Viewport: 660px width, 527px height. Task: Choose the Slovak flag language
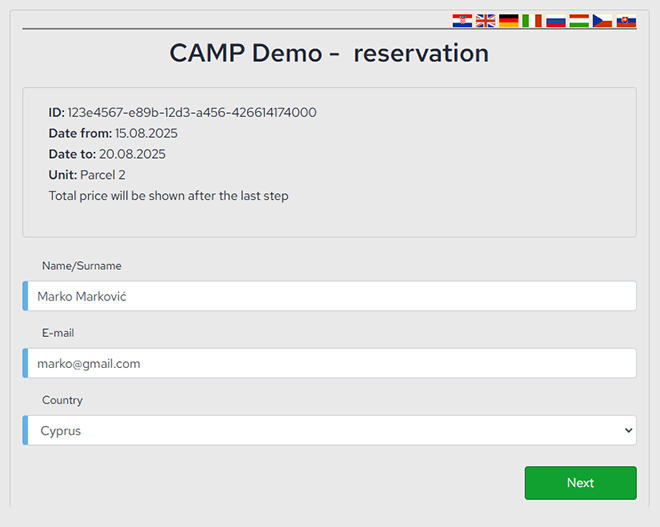[626, 20]
